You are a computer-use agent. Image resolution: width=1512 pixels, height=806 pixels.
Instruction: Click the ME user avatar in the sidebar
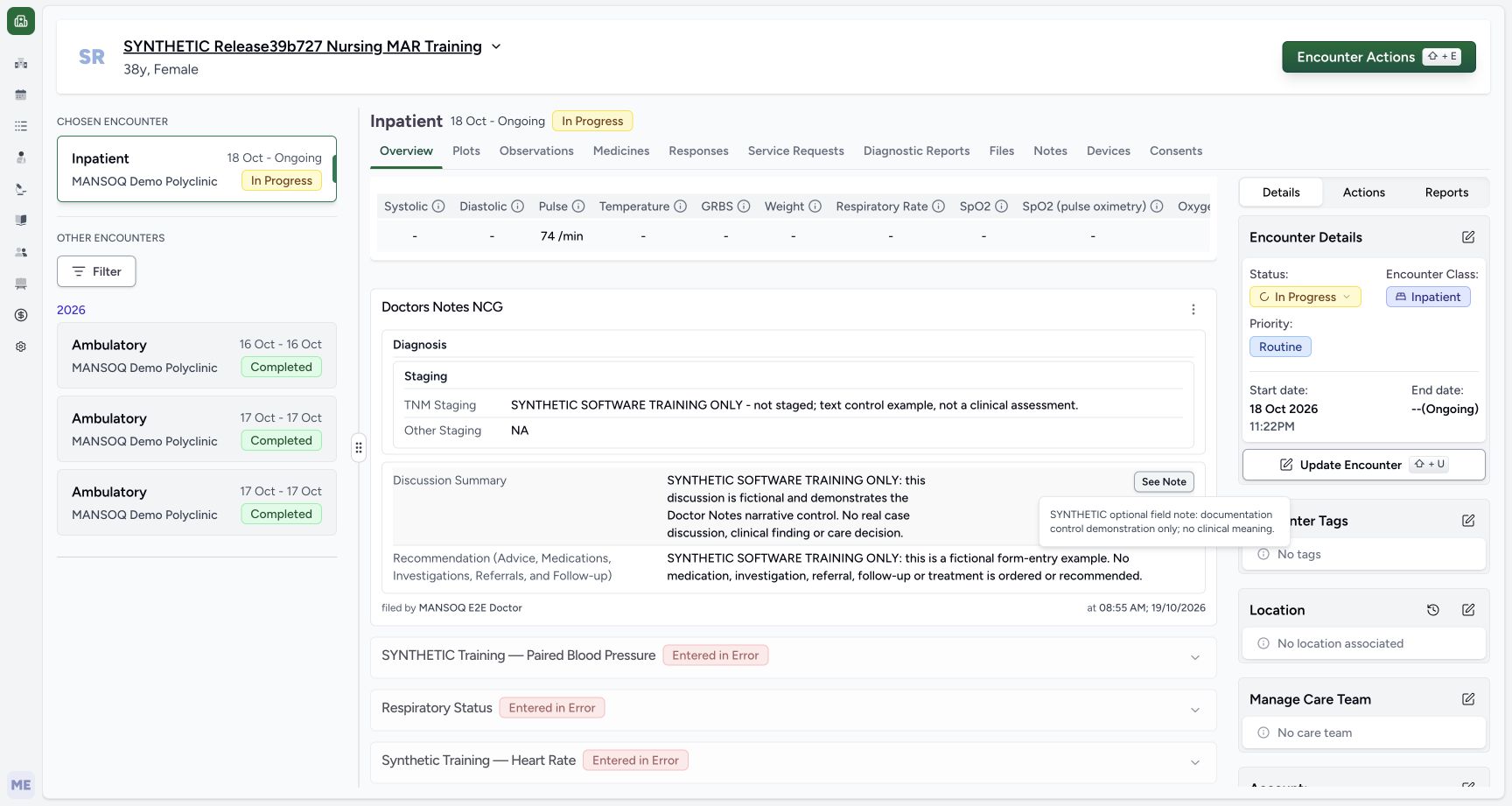pos(21,785)
